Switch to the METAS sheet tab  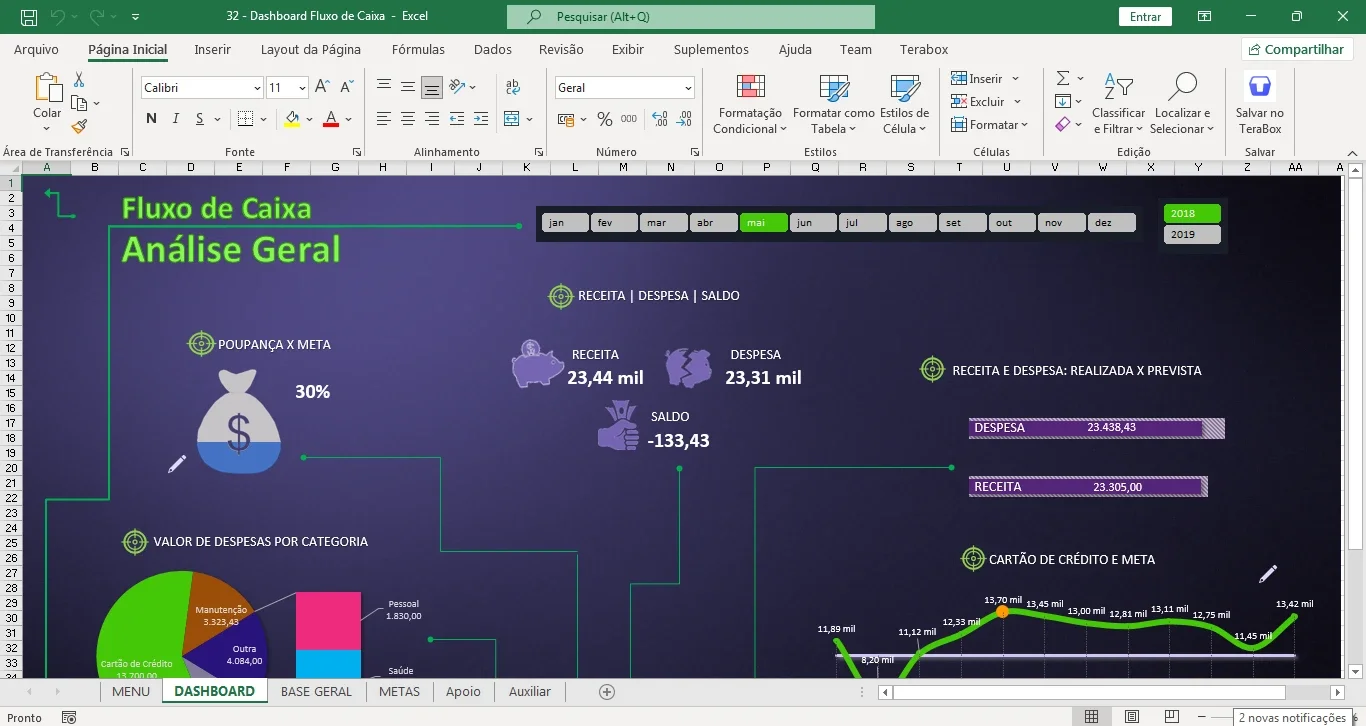pyautogui.click(x=399, y=691)
